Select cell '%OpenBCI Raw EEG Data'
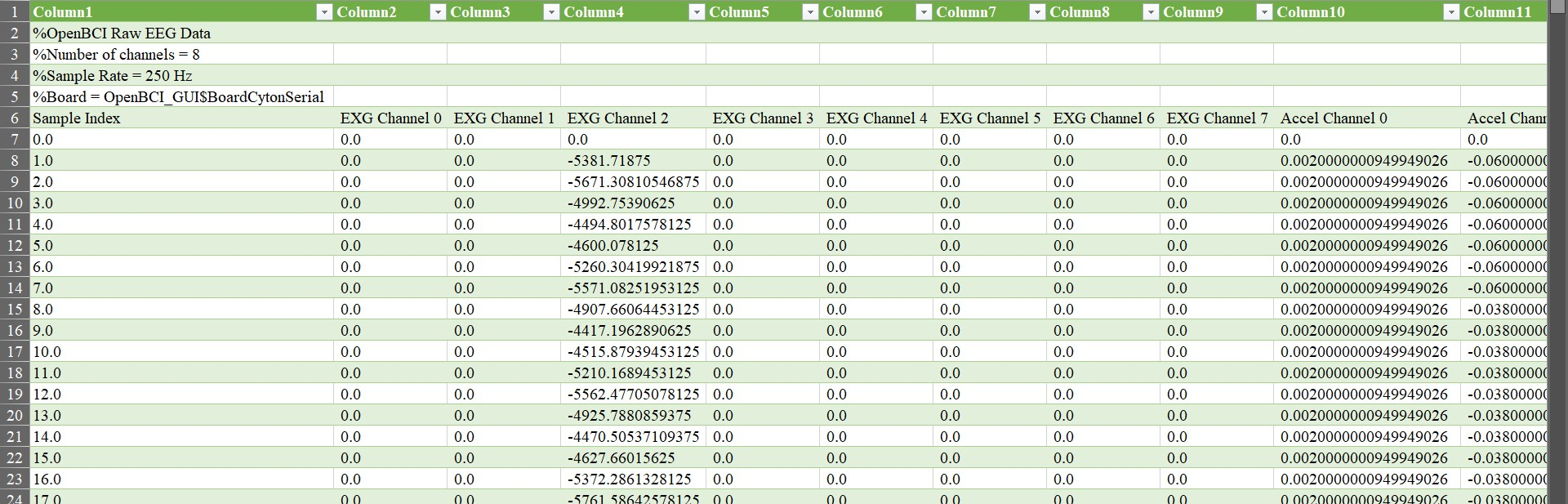1568x504 pixels. click(x=181, y=33)
